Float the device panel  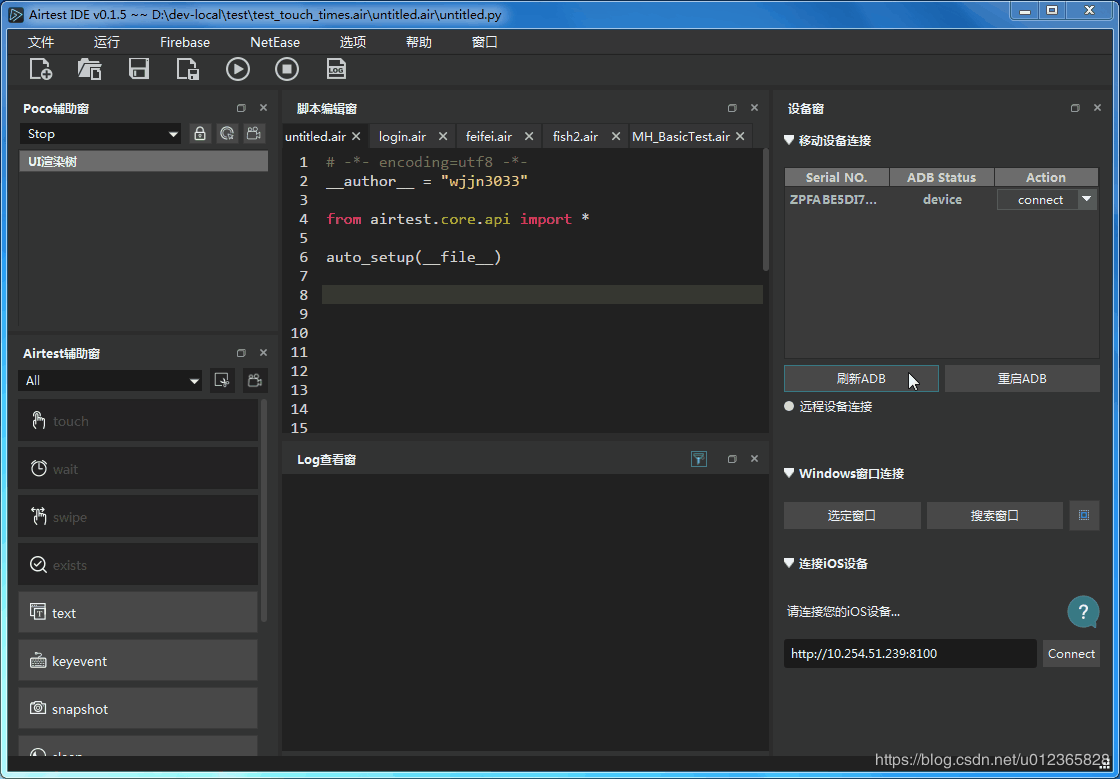click(1076, 109)
